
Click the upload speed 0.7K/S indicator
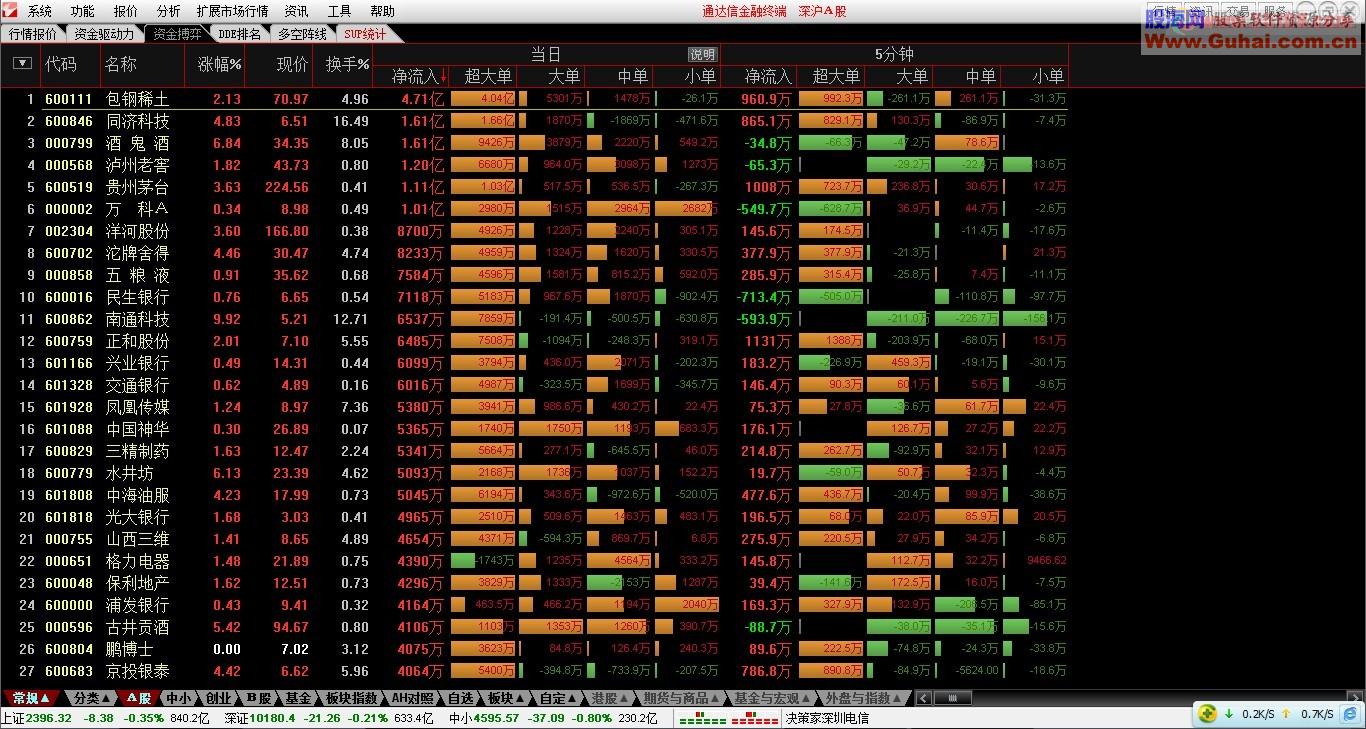click(1308, 714)
